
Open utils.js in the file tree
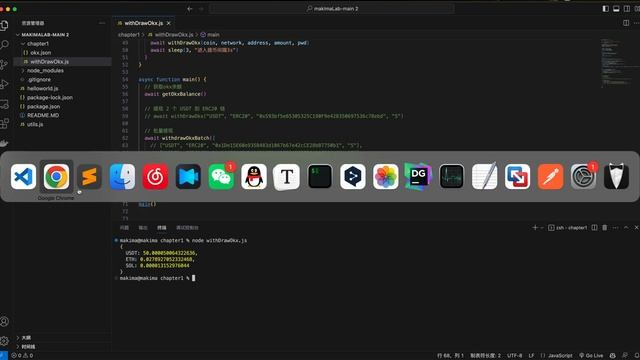point(62,124)
